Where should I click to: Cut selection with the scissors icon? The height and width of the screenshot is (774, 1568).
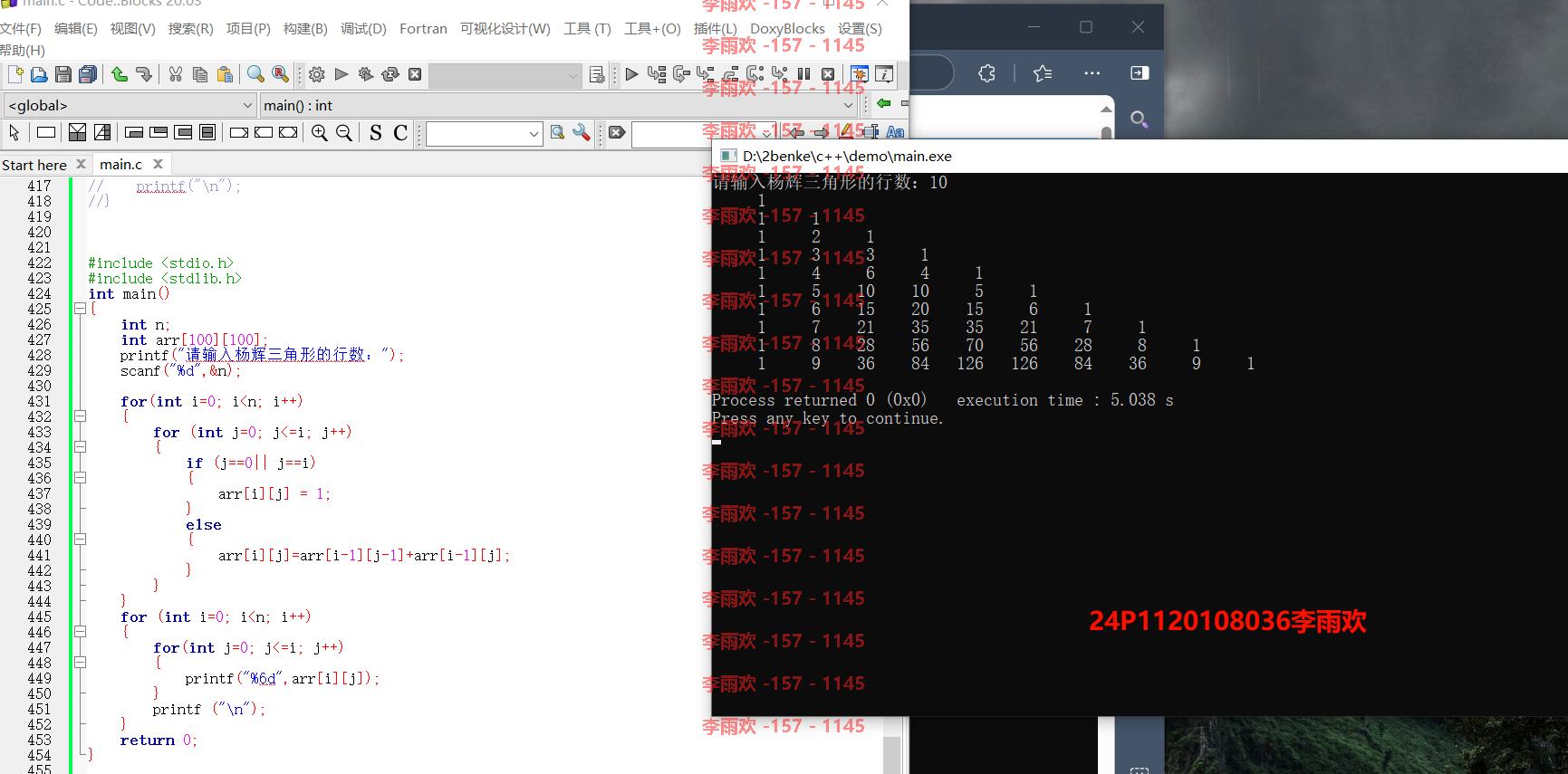[176, 74]
